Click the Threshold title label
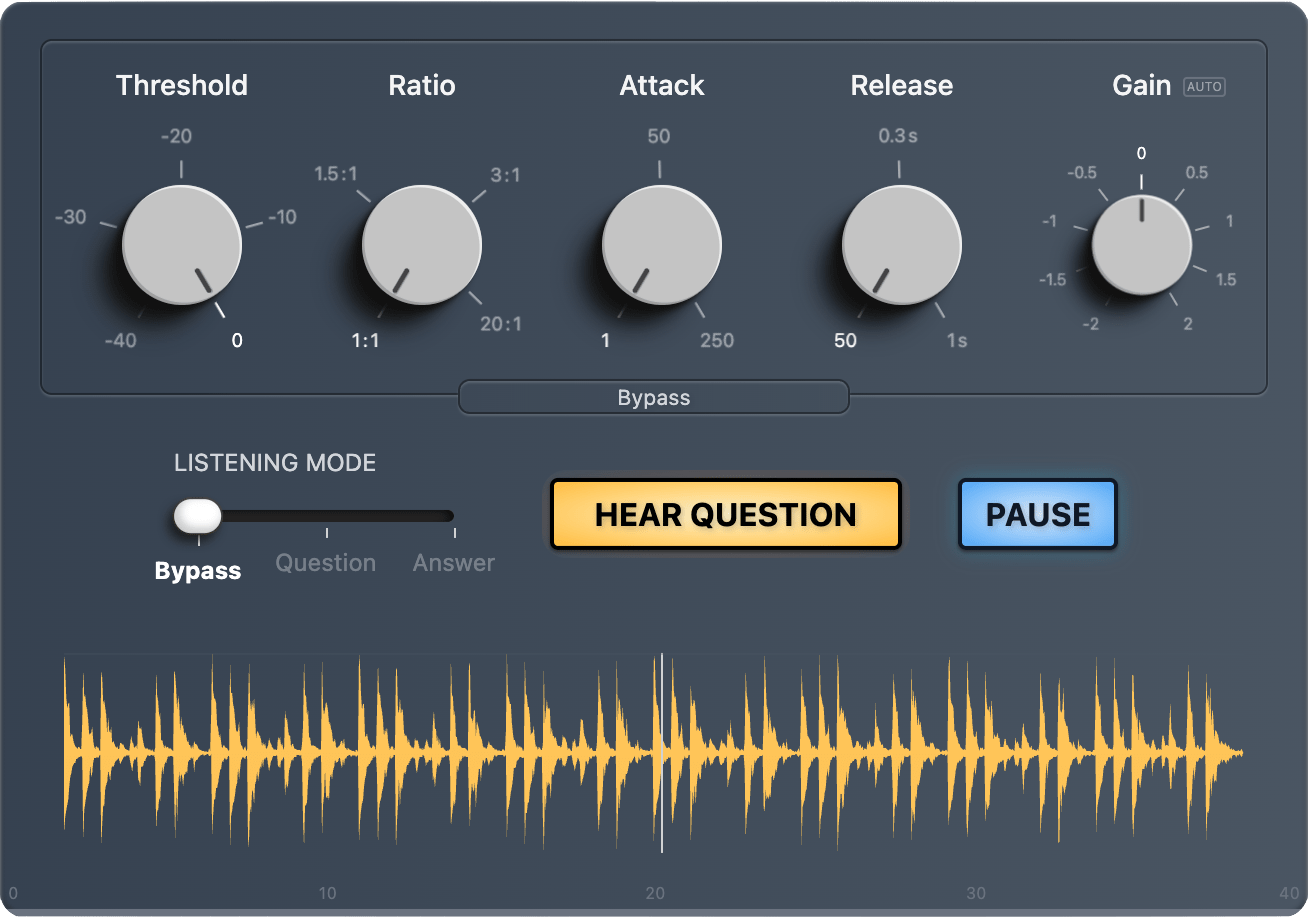Image resolution: width=1308 pixels, height=918 pixels. coord(182,86)
